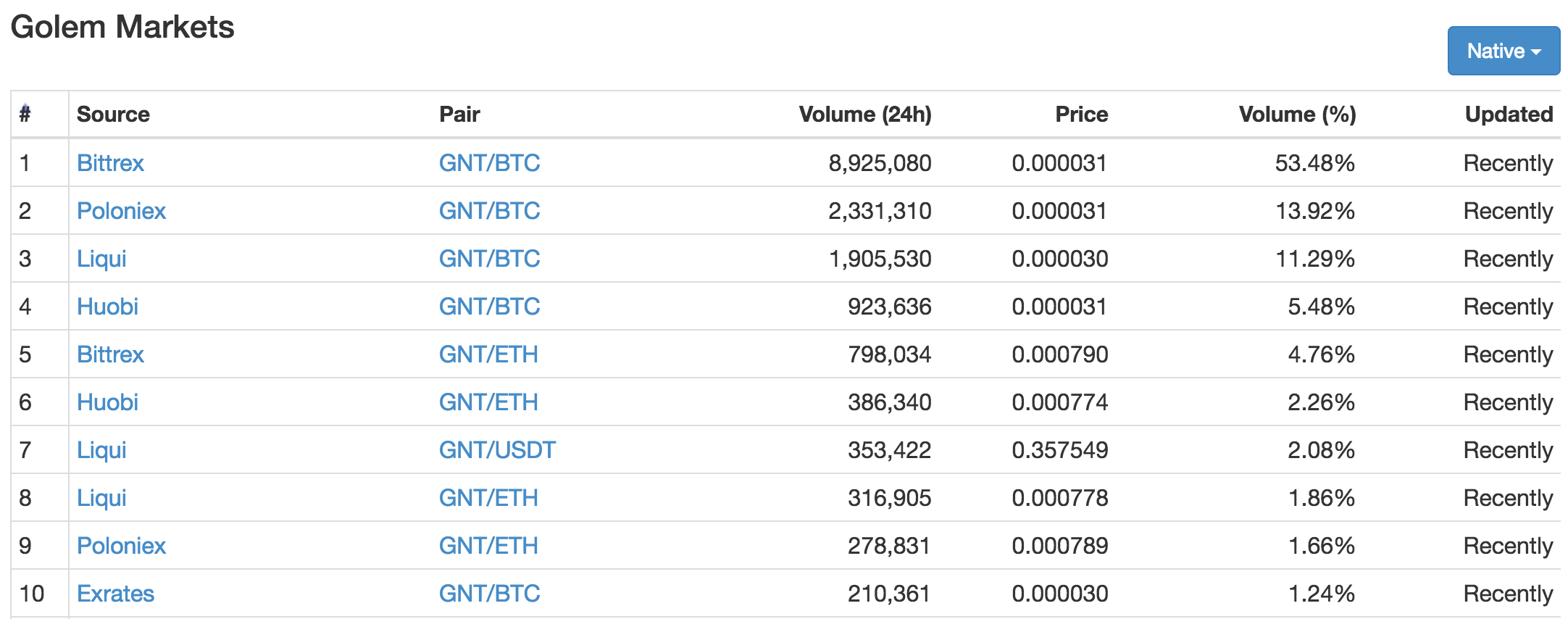Image resolution: width=1568 pixels, height=619 pixels.
Task: Sort table by Source column header
Action: (x=113, y=114)
